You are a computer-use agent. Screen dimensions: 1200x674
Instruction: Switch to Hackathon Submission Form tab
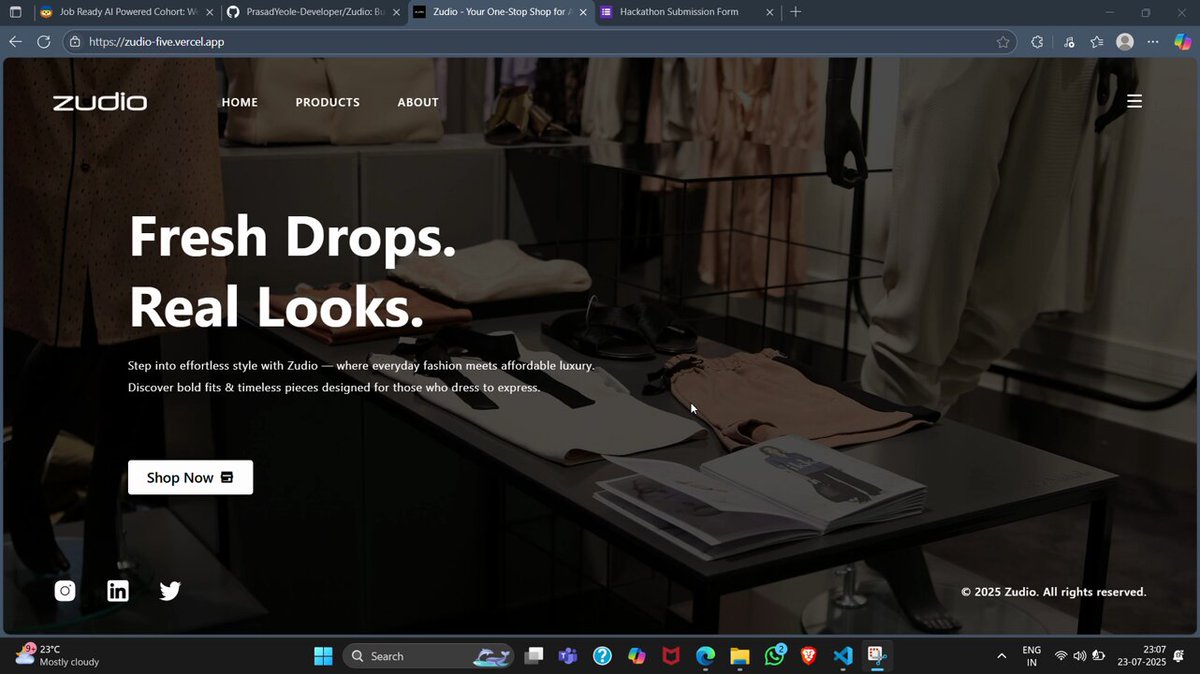click(686, 12)
